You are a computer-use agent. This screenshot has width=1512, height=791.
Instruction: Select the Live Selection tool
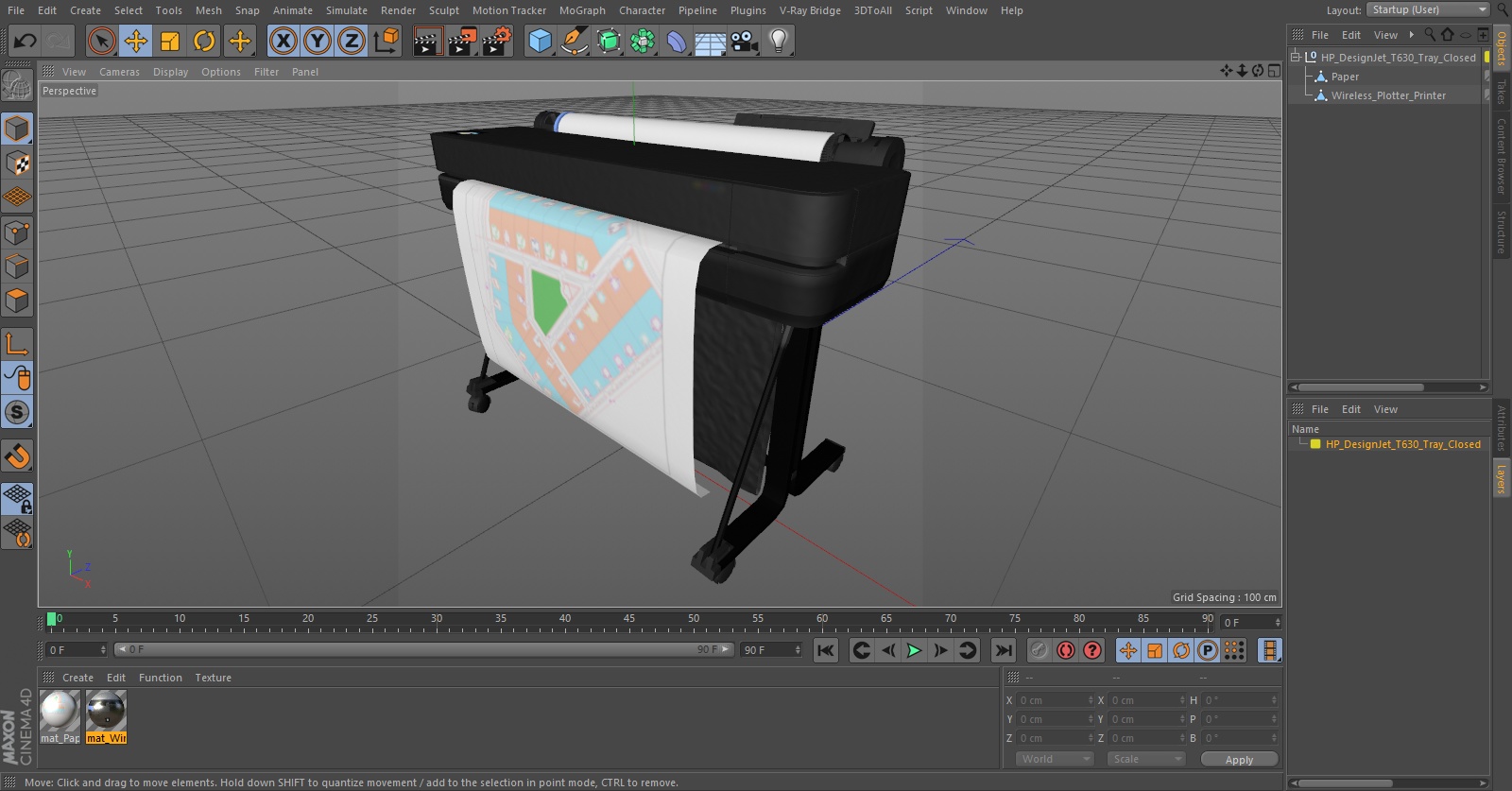coord(102,41)
